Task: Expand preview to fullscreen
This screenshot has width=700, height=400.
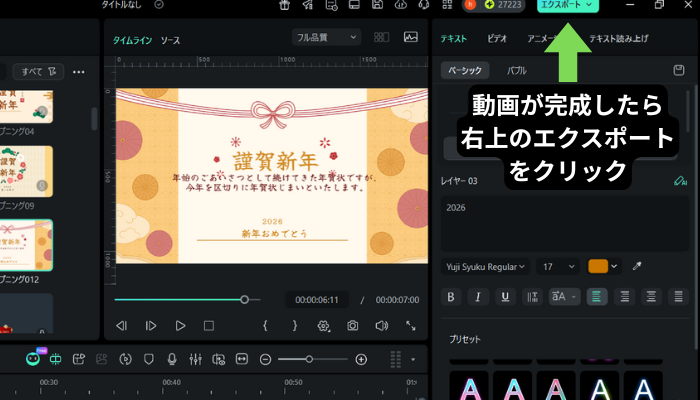Action: pos(411,326)
